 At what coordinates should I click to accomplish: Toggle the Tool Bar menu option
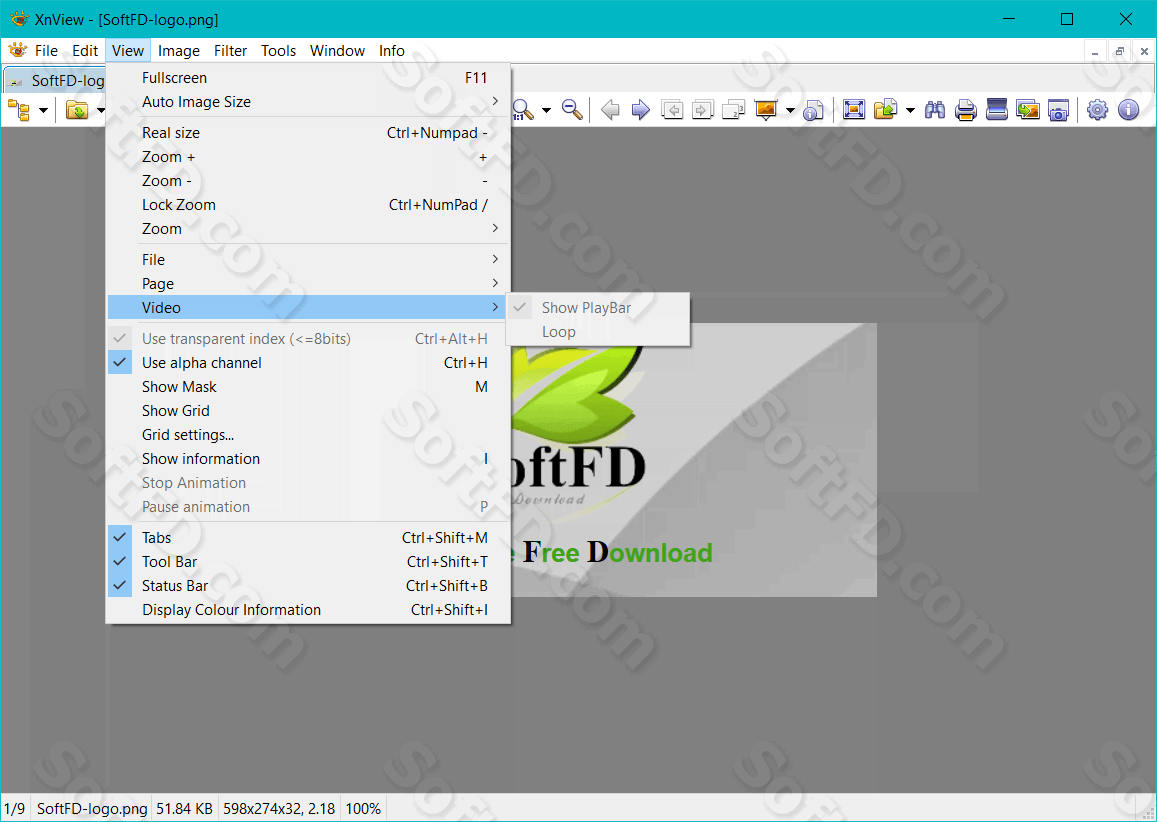pos(308,562)
